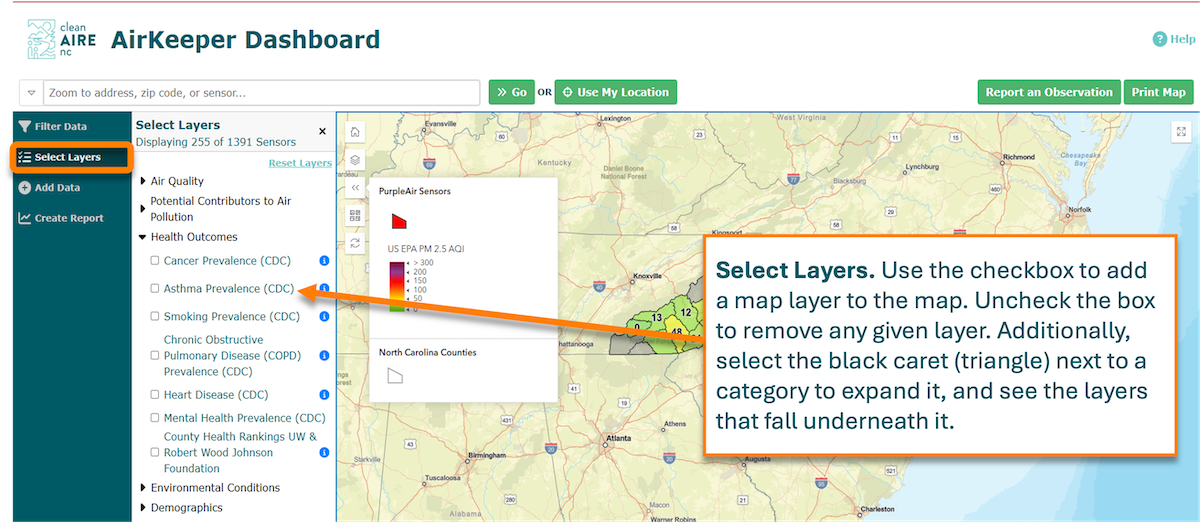The width and height of the screenshot is (1200, 523).
Task: Enable Cancer Prevalence (CDC) checkbox
Action: [155, 261]
